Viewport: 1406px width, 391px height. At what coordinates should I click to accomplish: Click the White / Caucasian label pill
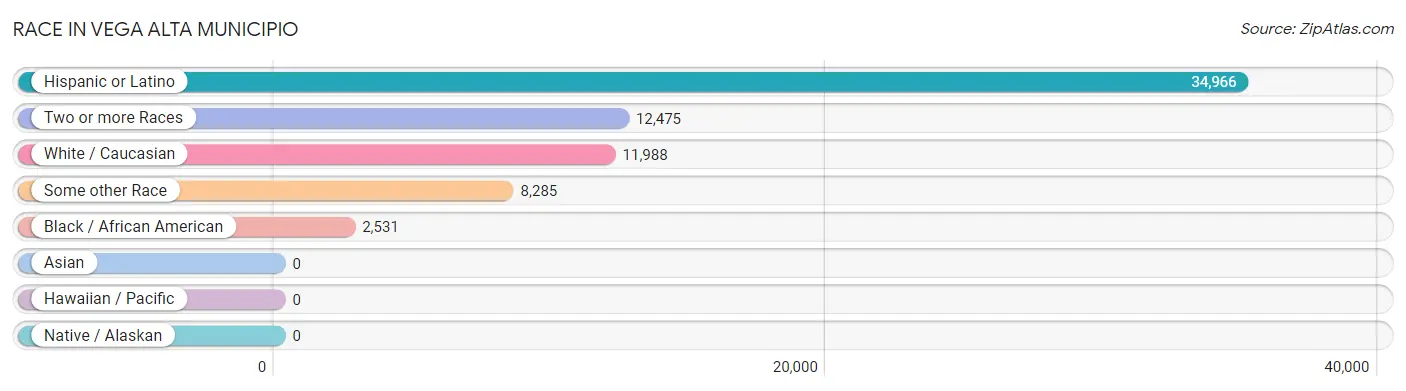pyautogui.click(x=109, y=154)
